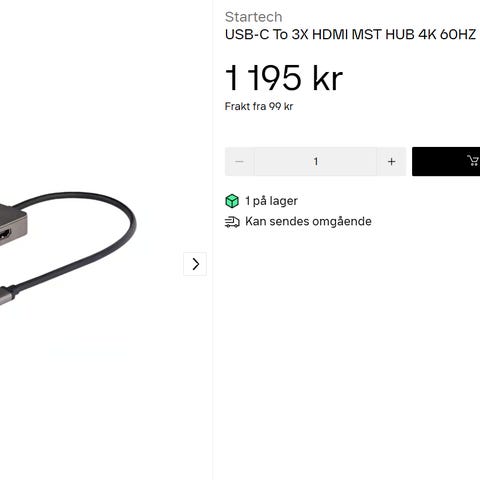Select the USB-C To 3X HDMI title
Image resolution: width=480 pixels, height=480 pixels.
(x=350, y=34)
